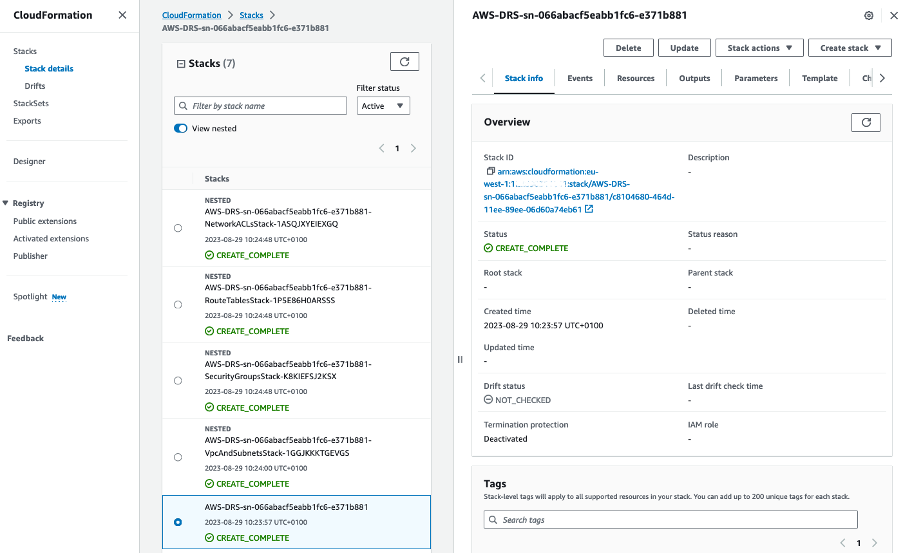Select the RouteTablesStack nested stack radio
Screen dimensions: 904x554
178,304
